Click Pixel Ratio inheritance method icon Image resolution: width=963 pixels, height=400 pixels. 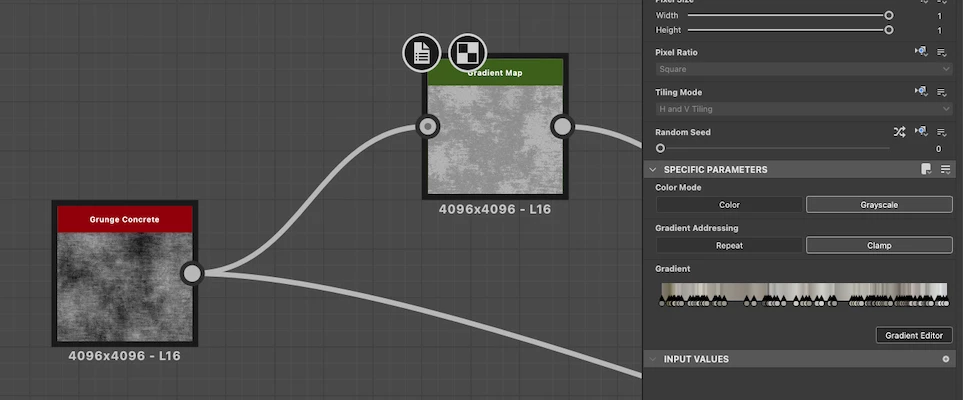pyautogui.click(x=921, y=52)
